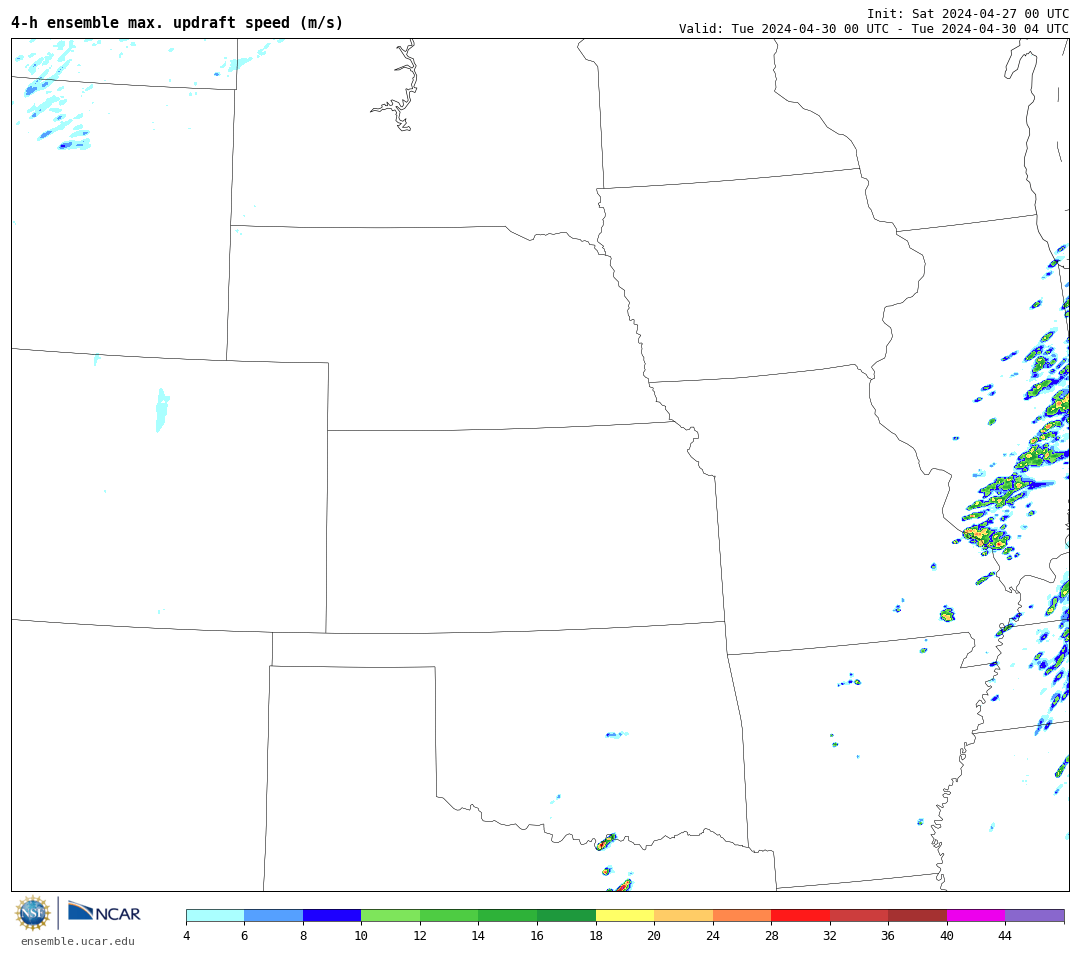Pick the light green 10–12 colorbar swatch
The width and height of the screenshot is (1080, 954).
click(x=391, y=915)
